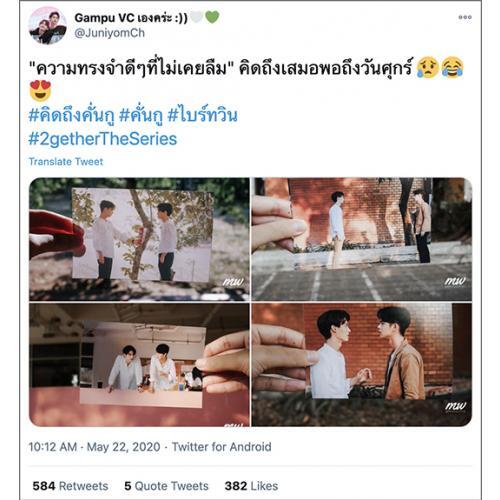Click the Twitter for Android source label
This screenshot has width=500, height=500.
pos(222,447)
